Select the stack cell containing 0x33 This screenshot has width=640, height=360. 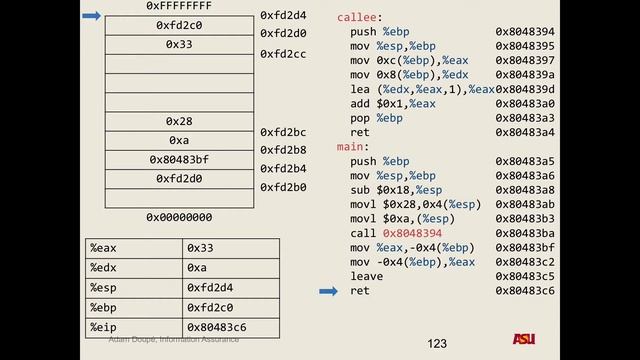179,44
